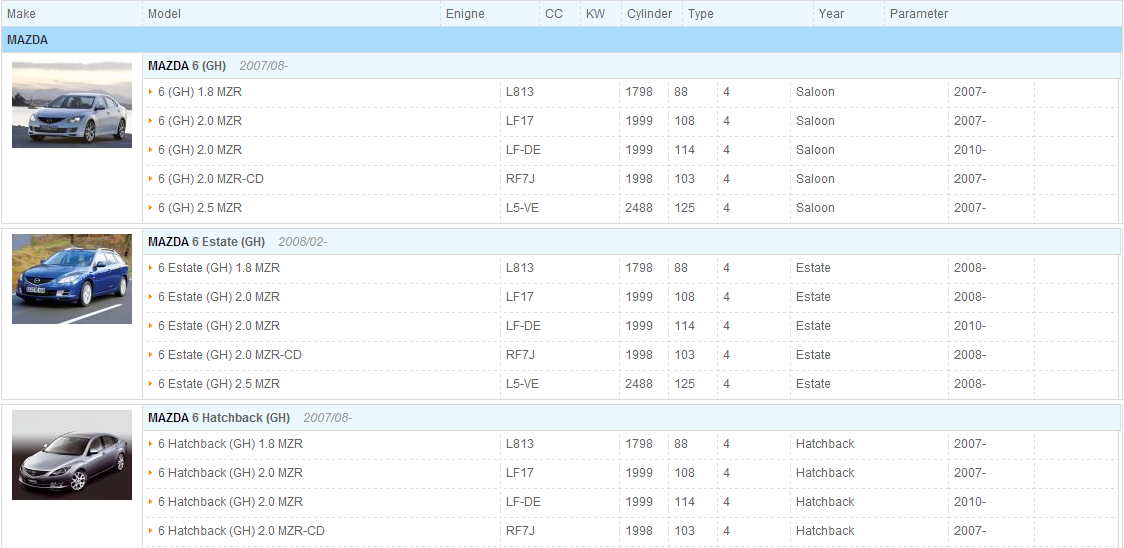Screen dimensions: 1124x548
Task: Click Saloon in the 6 (GH) 1.8 MZR row
Action: 815,92
